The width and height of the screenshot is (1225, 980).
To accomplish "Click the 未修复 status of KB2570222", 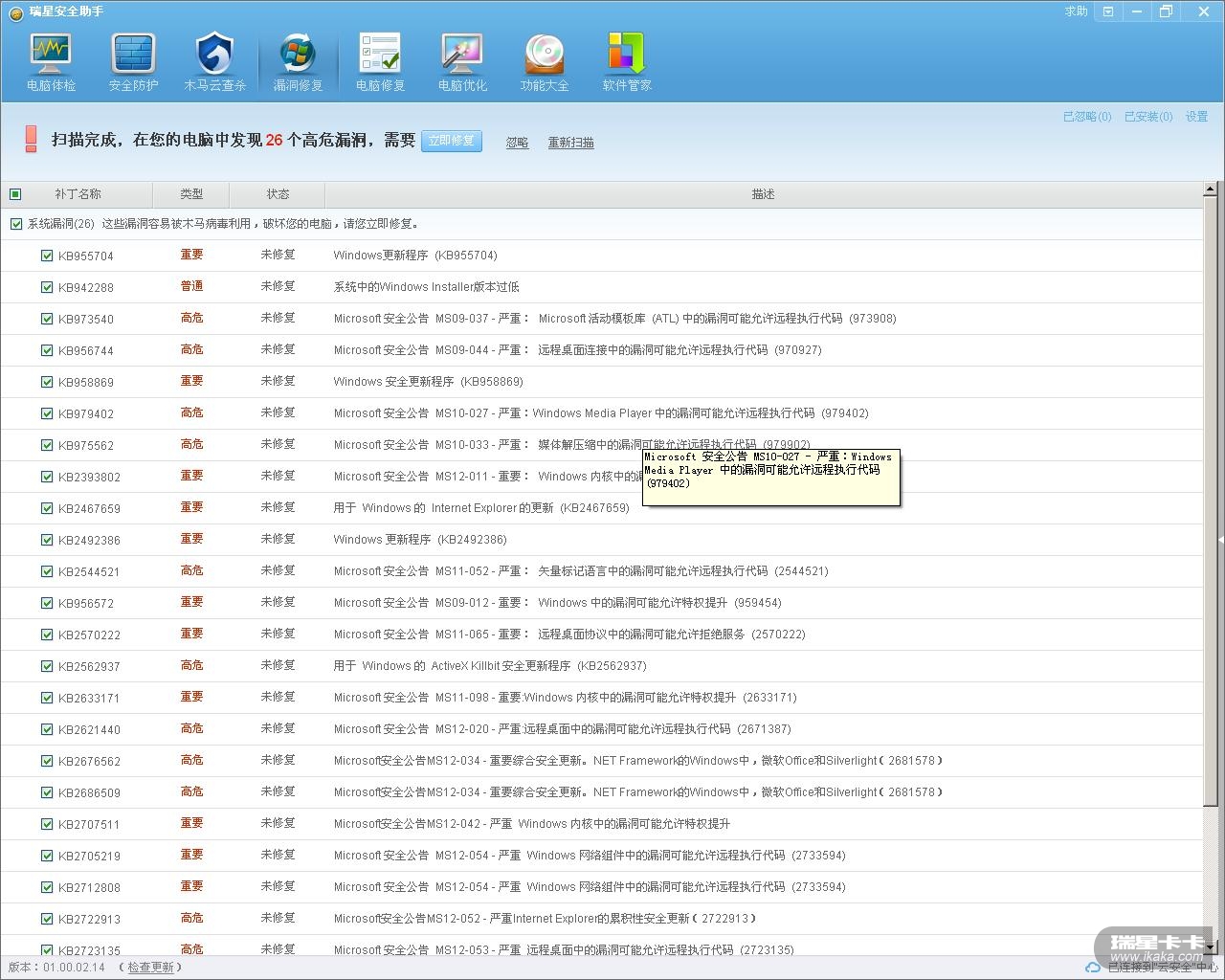I will 278,634.
